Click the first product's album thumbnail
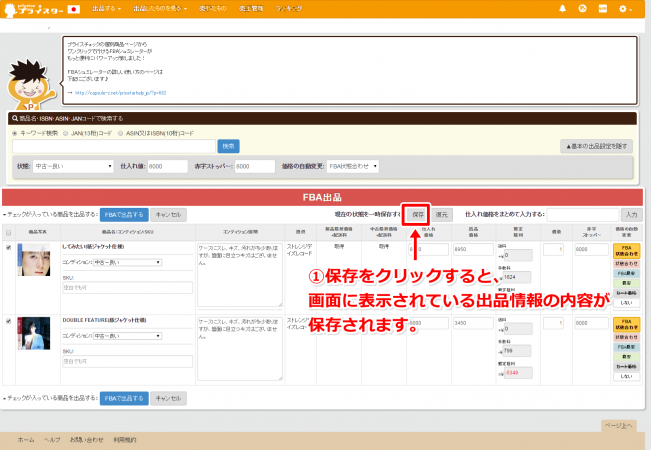 pos(34,259)
